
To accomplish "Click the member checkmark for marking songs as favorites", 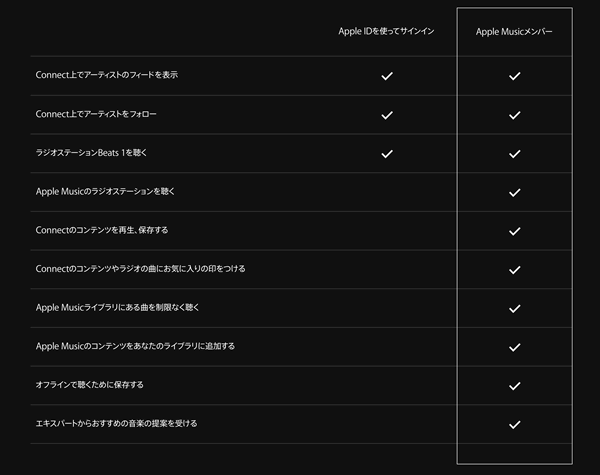I will [514, 269].
